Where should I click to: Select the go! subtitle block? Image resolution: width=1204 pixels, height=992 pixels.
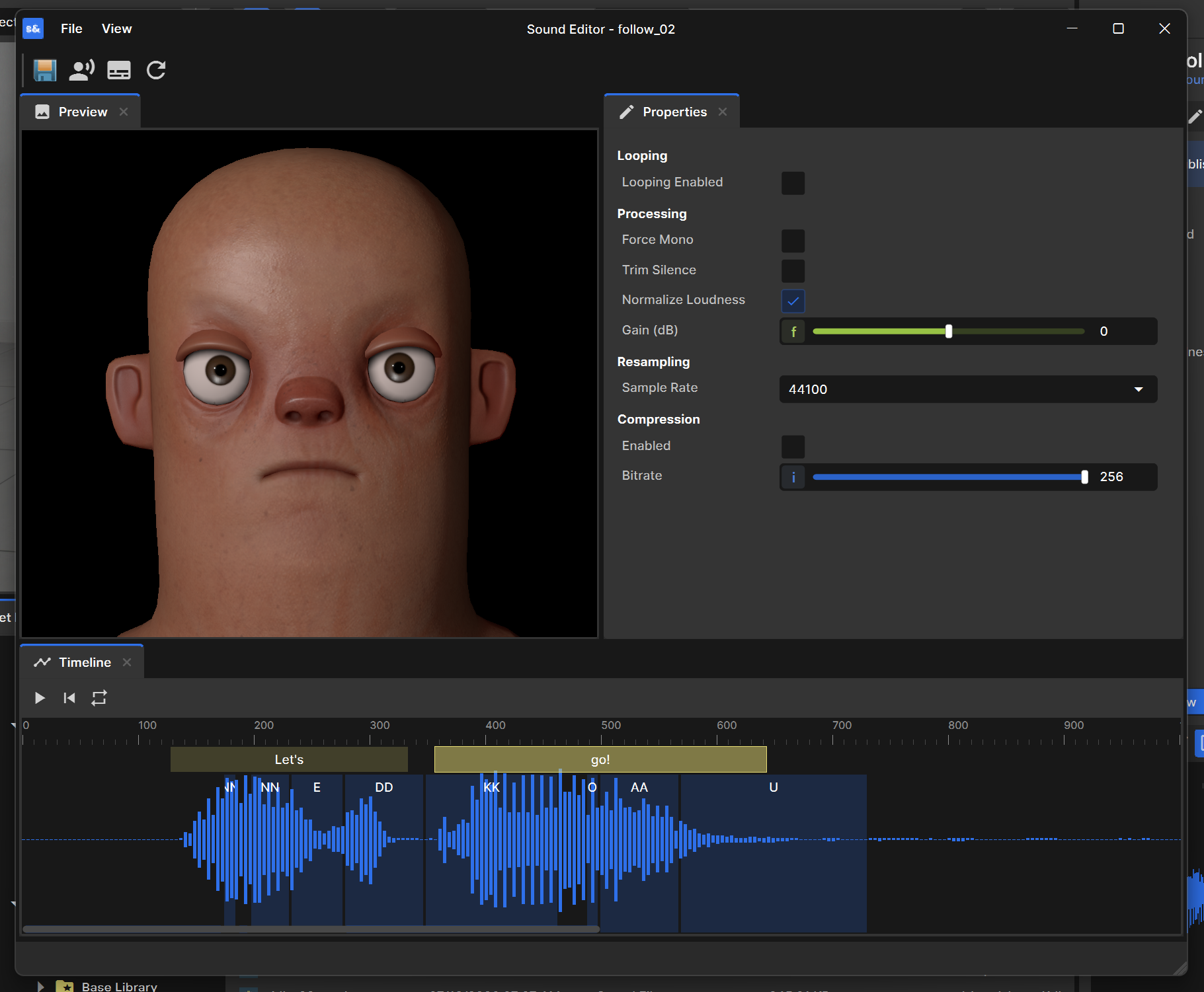600,759
